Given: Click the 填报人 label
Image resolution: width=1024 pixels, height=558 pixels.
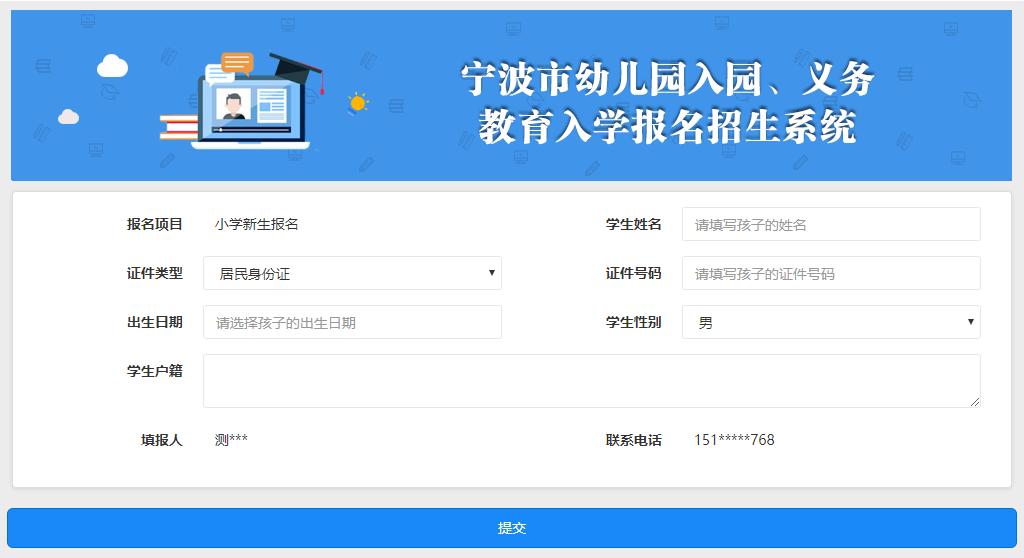Looking at the screenshot, I should (162, 440).
